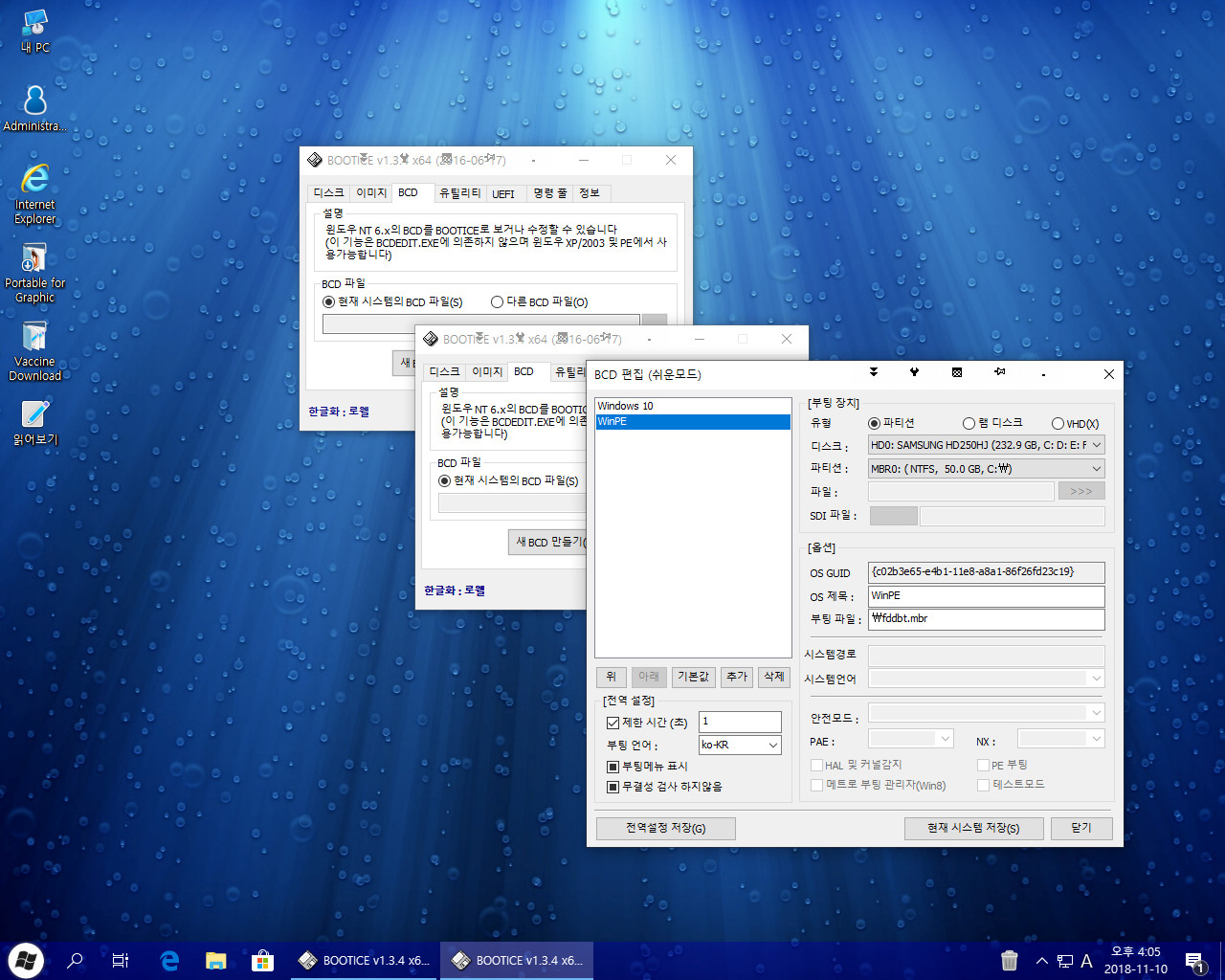Click the 추가 add button

coord(737,677)
